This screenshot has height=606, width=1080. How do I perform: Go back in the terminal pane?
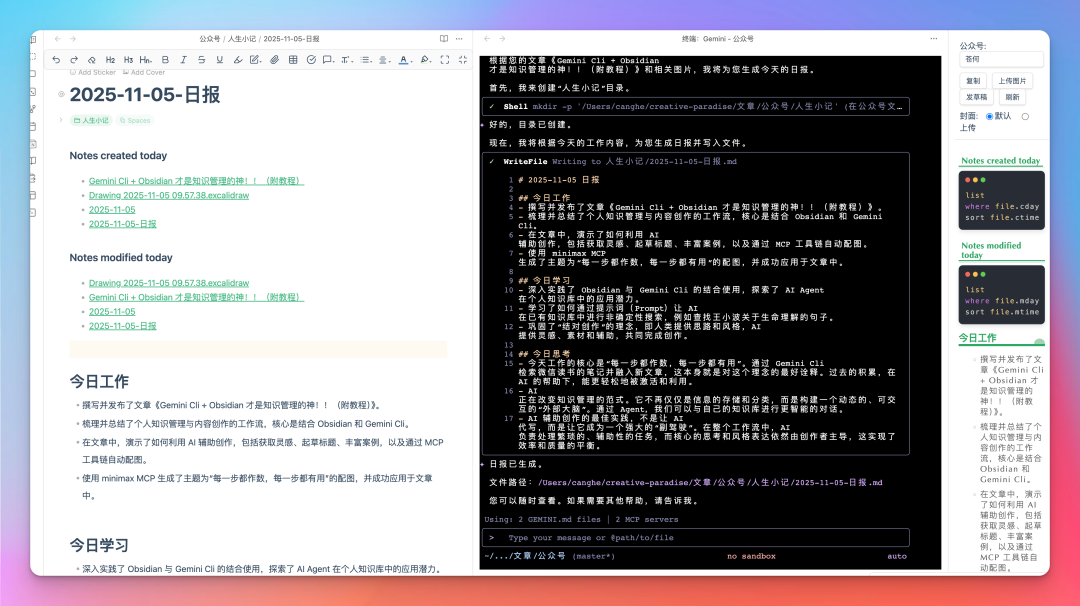point(487,39)
